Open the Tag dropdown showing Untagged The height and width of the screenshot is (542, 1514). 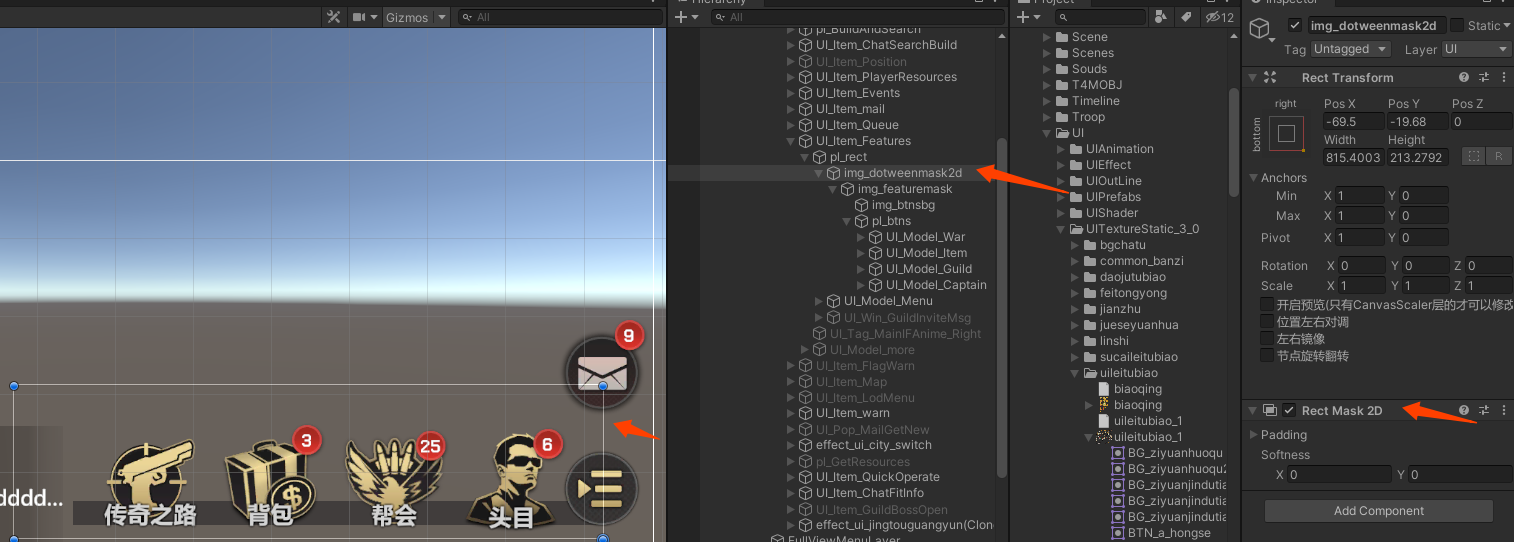click(1350, 49)
